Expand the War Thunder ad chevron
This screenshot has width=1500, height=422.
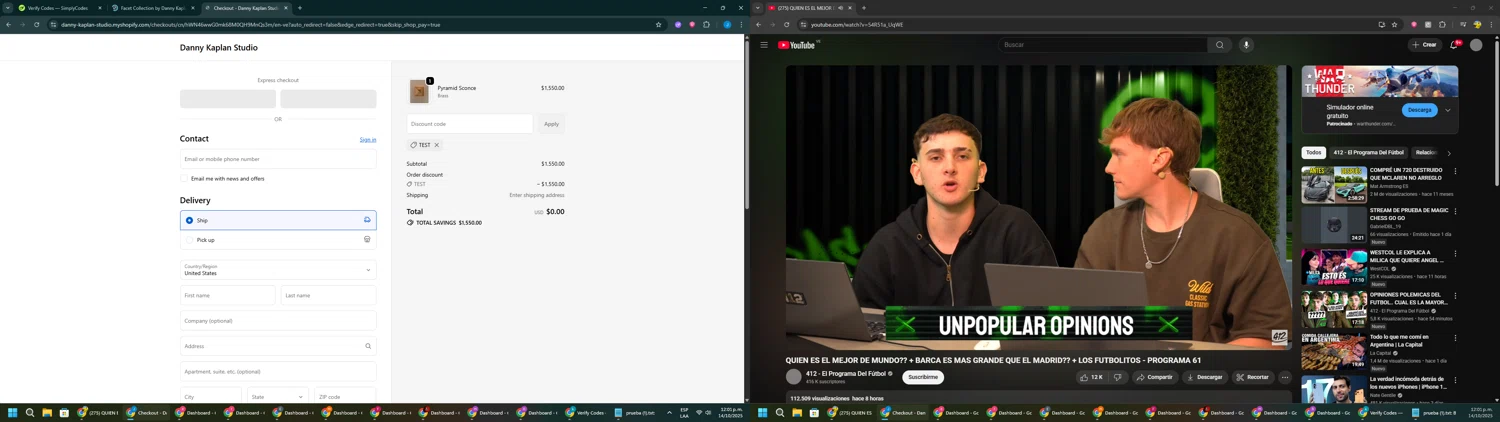(1447, 110)
